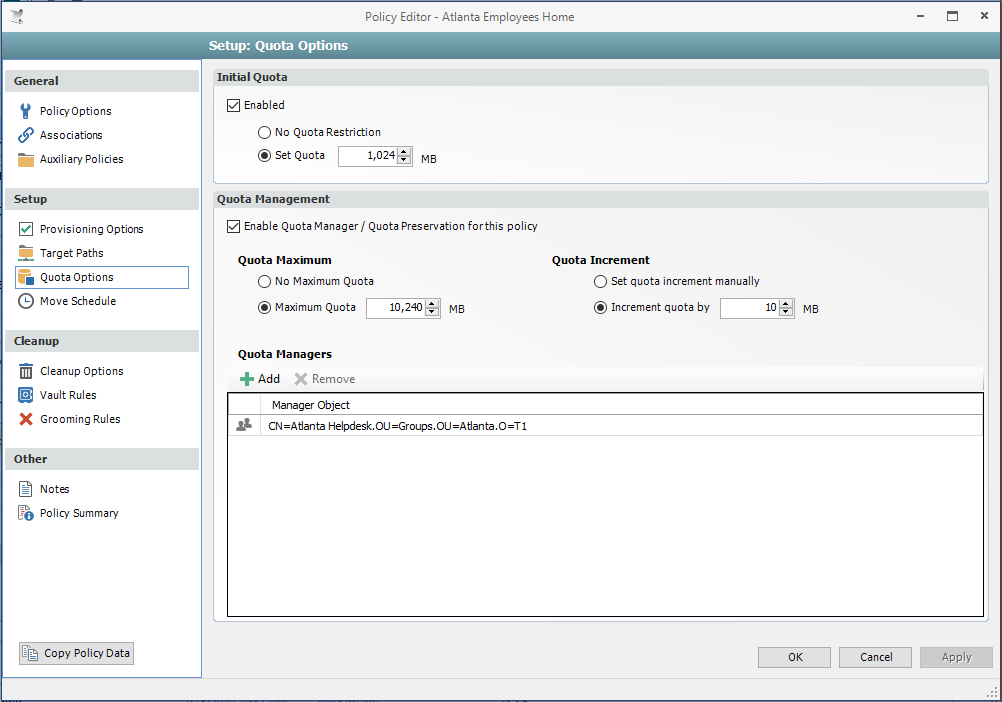This screenshot has width=1002, height=702.
Task: Click the Policy Summary info icon
Action: pyautogui.click(x=26, y=514)
